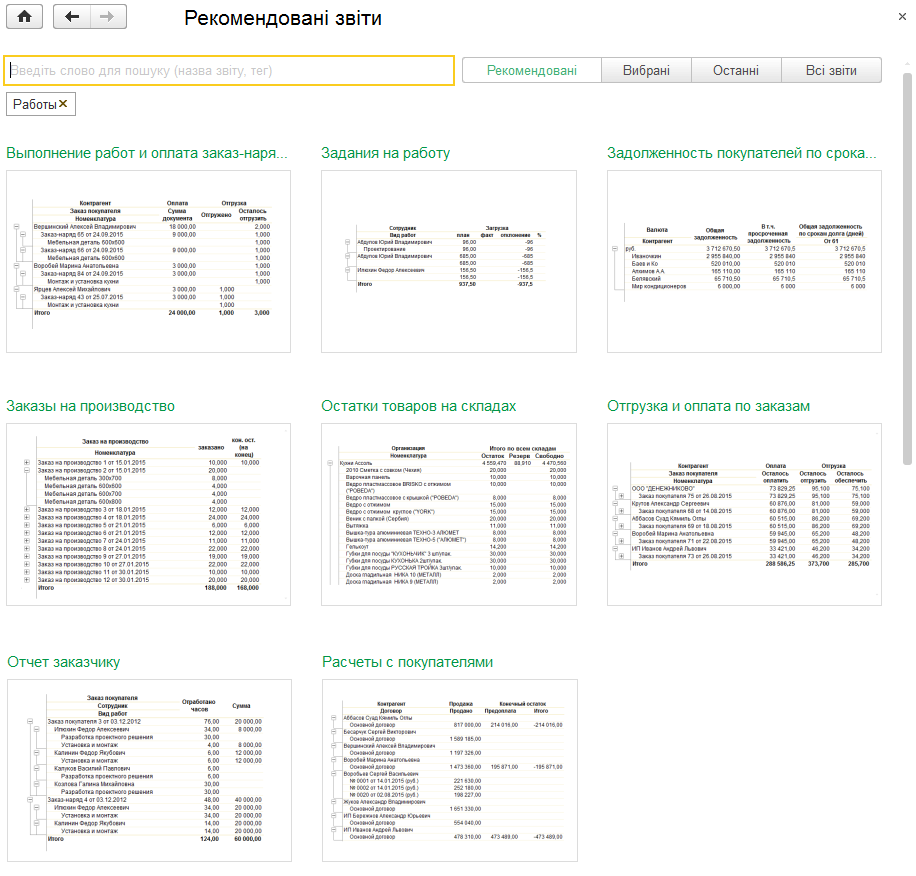Open the Отчет заказчику report link
The image size is (916, 876).
point(64,662)
